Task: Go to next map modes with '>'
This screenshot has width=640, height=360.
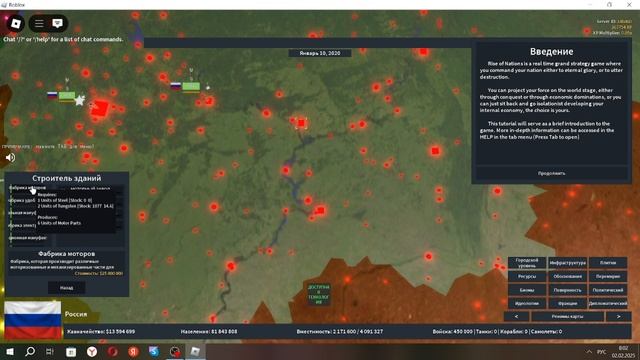Action: pos(618,316)
